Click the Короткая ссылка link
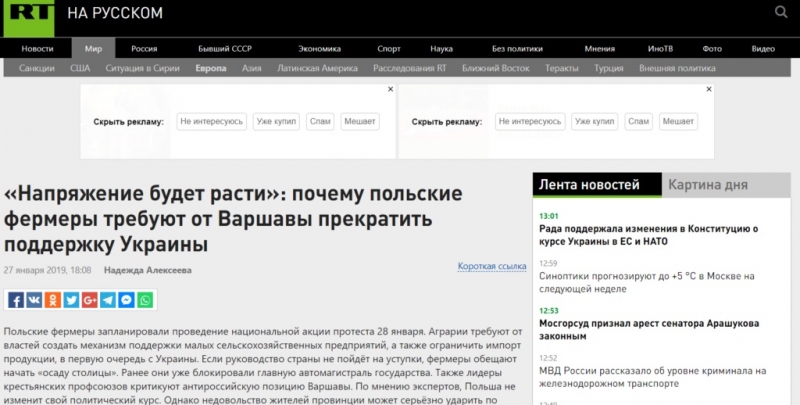 (x=491, y=266)
